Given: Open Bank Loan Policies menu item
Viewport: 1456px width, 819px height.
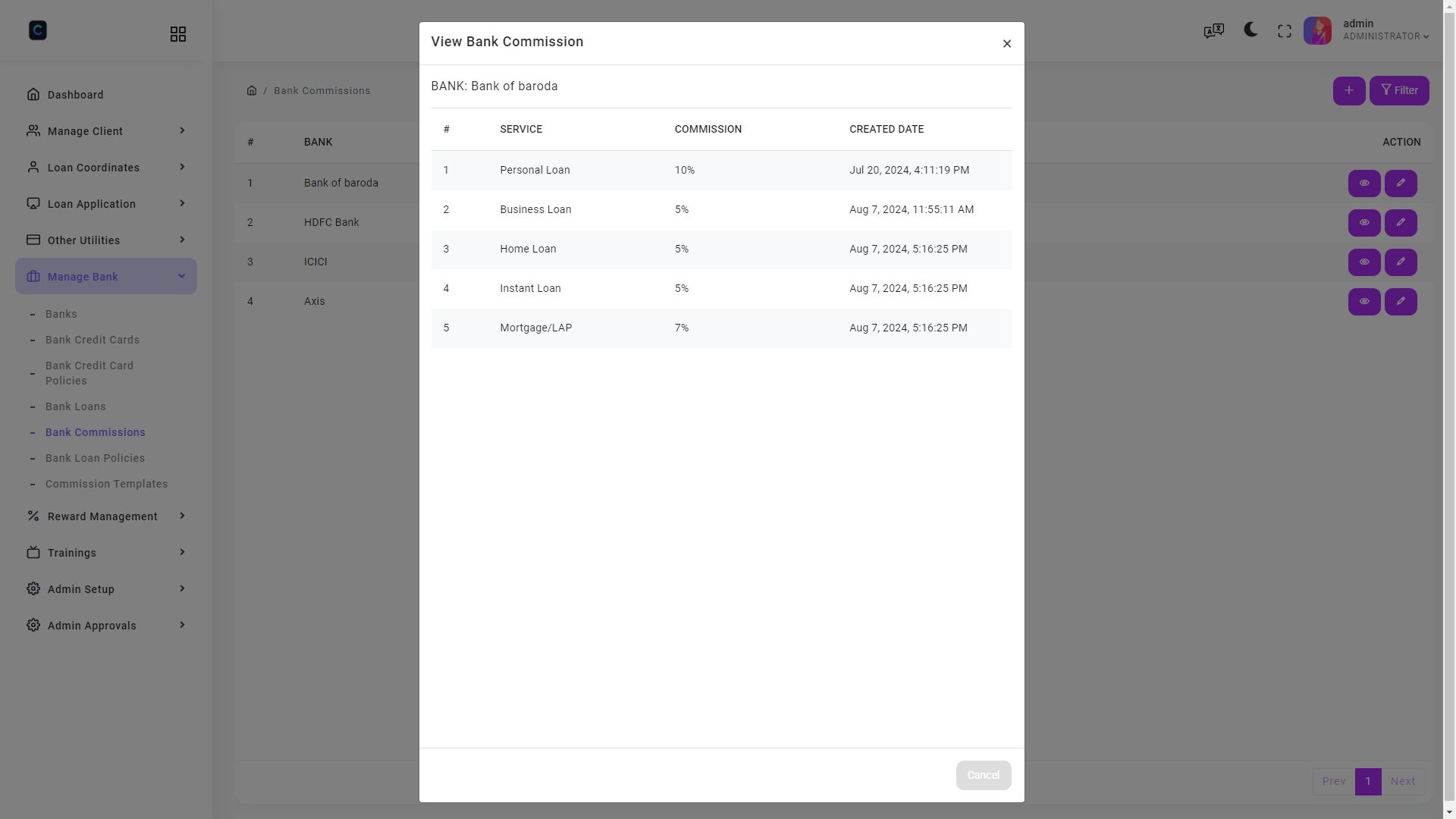Looking at the screenshot, I should point(95,458).
